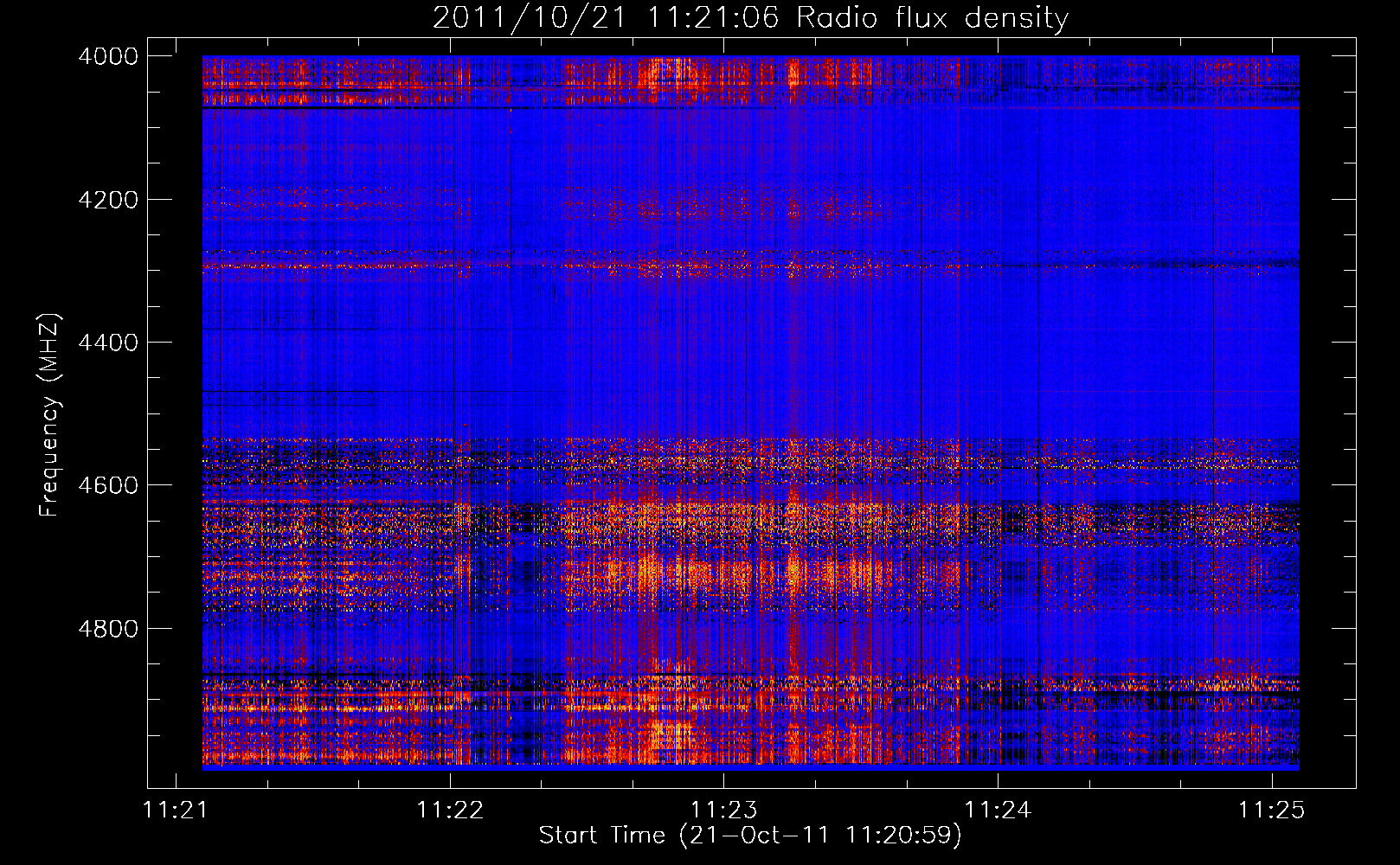Click the 11:21 time tick label
This screenshot has width=1400, height=865.
pos(176,811)
